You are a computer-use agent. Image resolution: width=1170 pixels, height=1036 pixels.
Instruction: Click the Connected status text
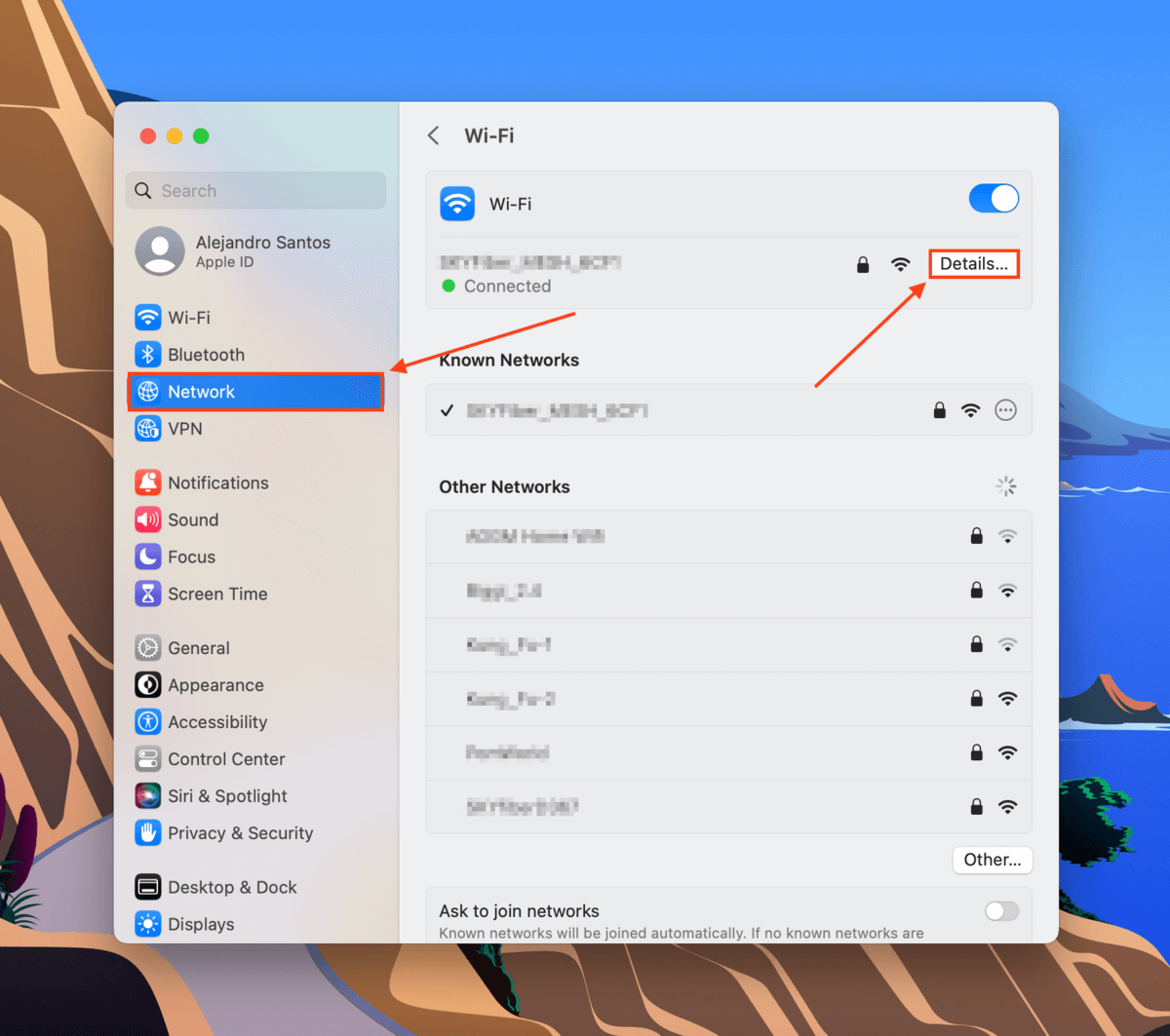(507, 287)
